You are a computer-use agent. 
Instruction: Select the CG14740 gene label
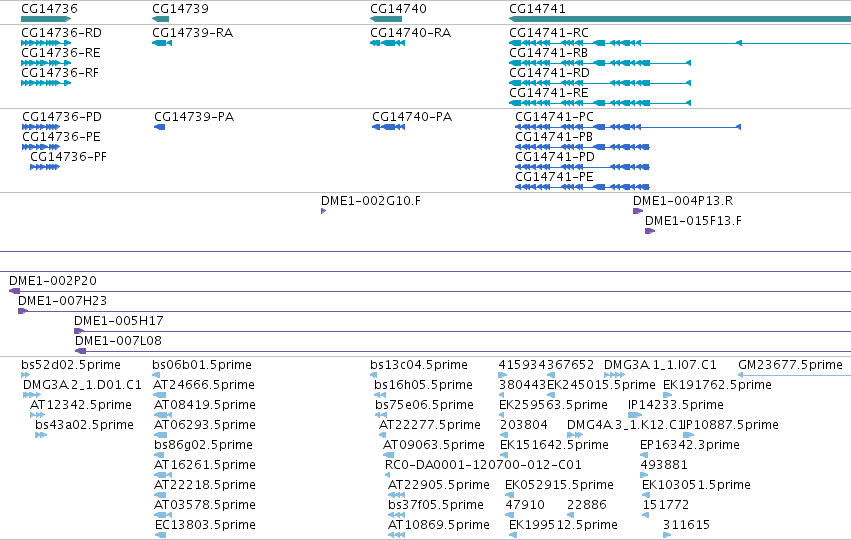398,9
